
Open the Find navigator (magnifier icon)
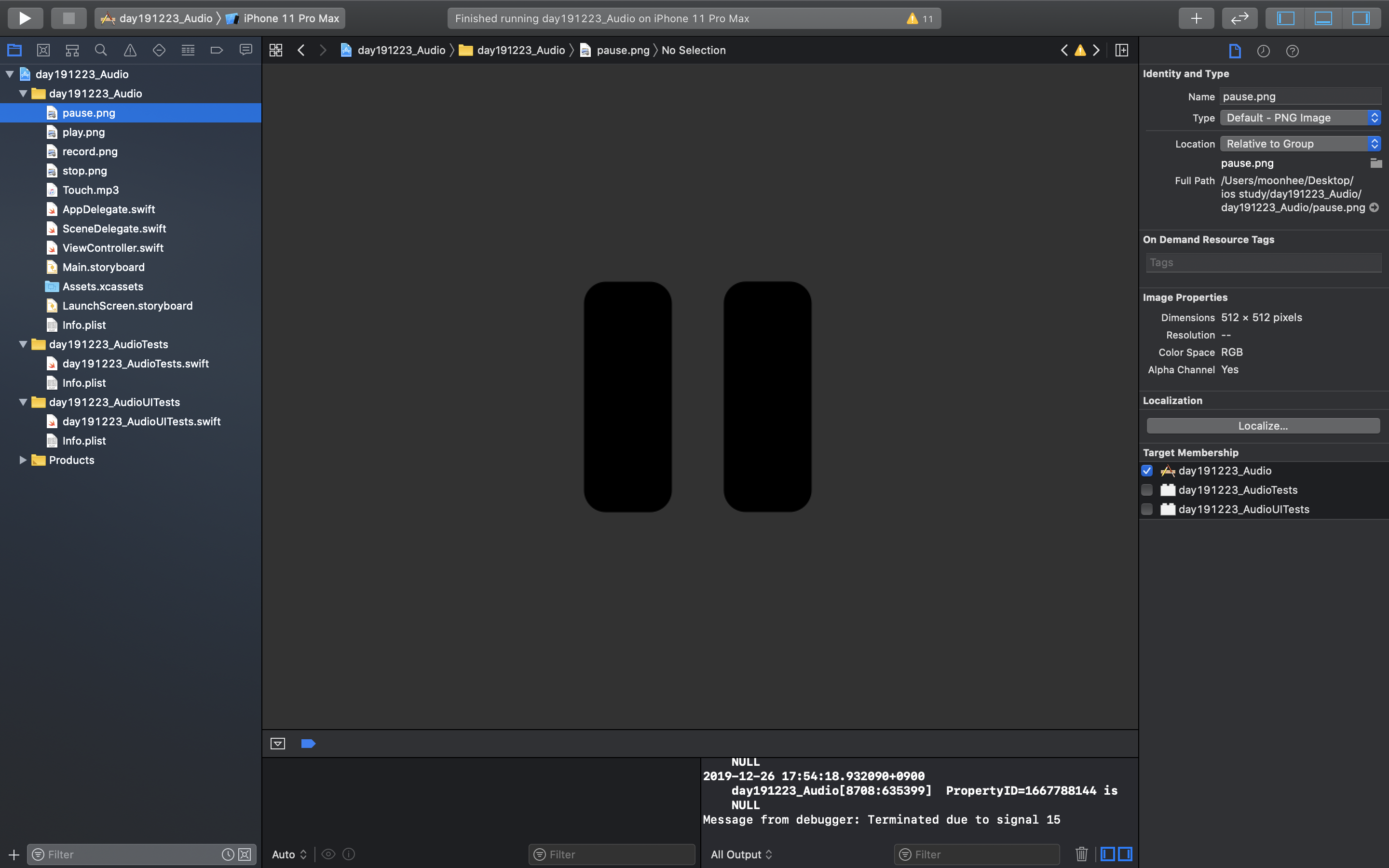(101, 51)
